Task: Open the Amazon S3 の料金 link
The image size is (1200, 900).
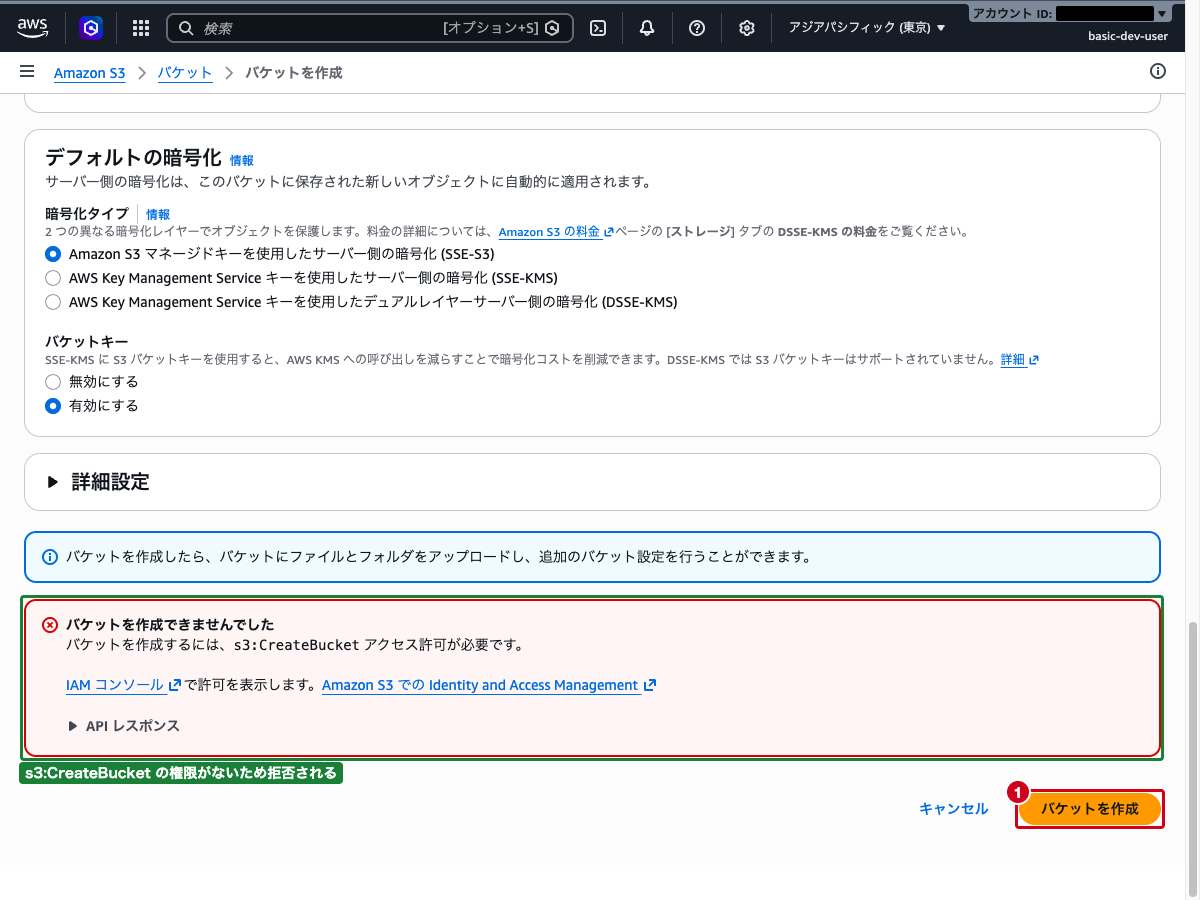Action: [550, 232]
